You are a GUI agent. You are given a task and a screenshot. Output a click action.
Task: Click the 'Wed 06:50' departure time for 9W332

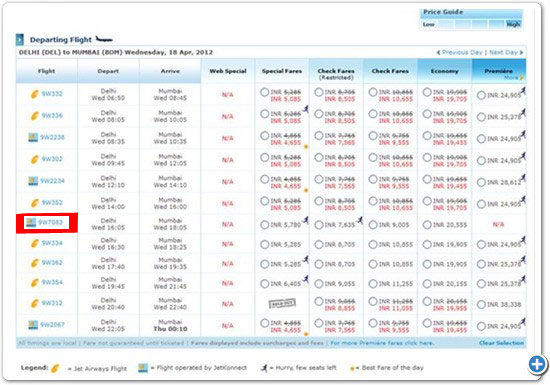coord(108,98)
